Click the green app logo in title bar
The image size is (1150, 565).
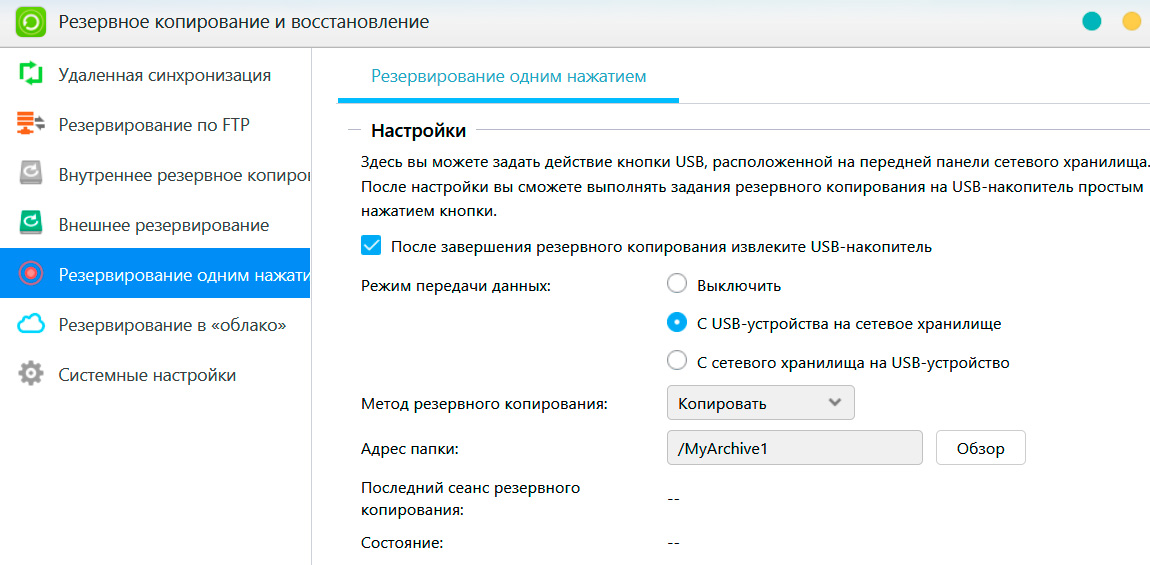click(30, 22)
